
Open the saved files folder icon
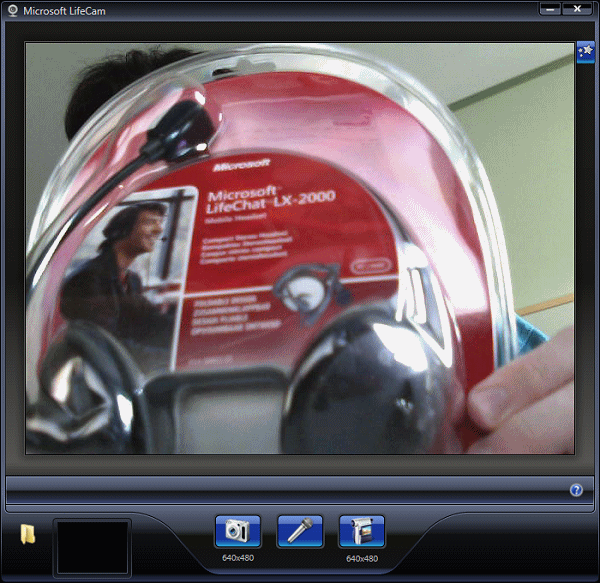pos(27,535)
